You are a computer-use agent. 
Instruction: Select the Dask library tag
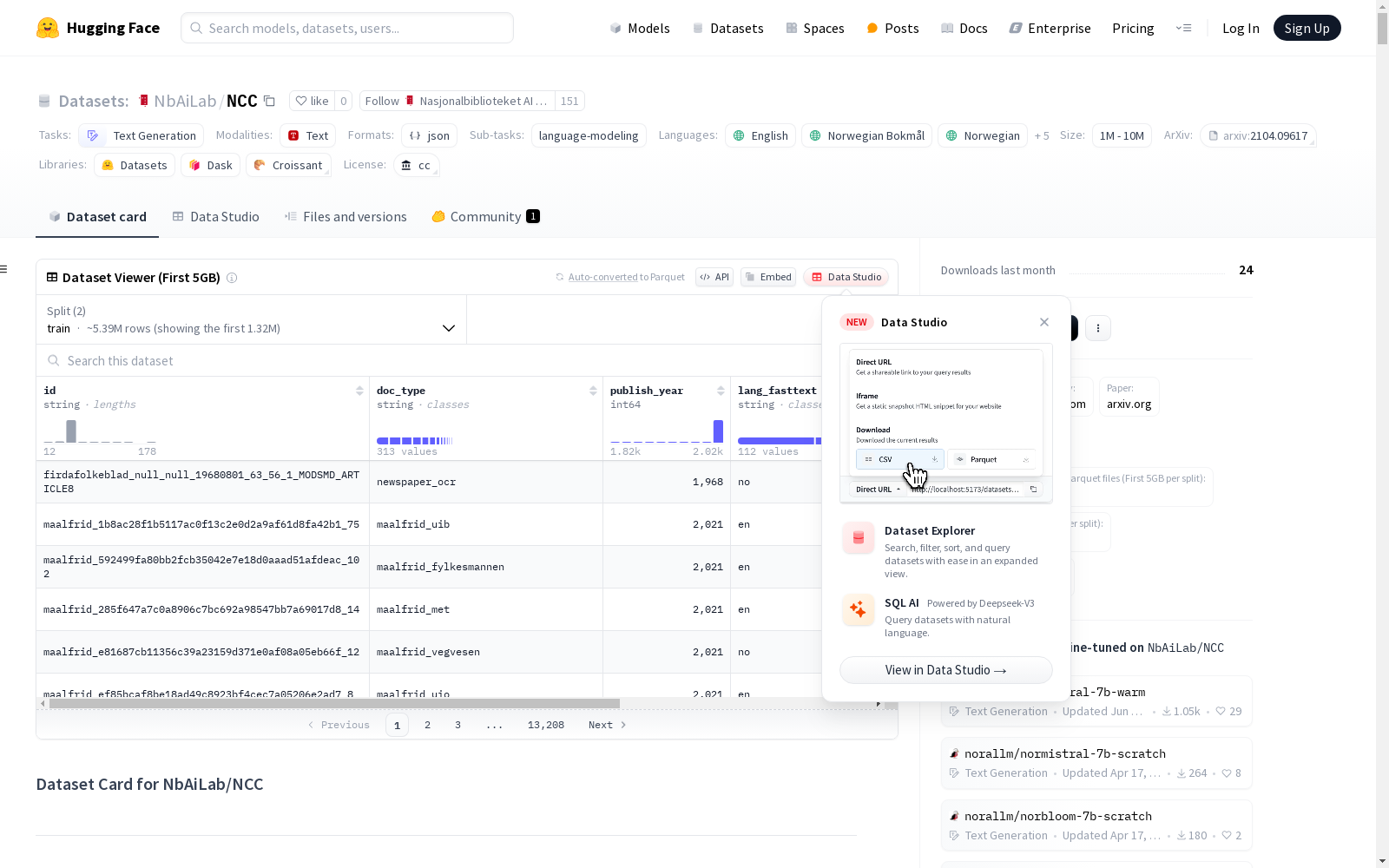210,165
